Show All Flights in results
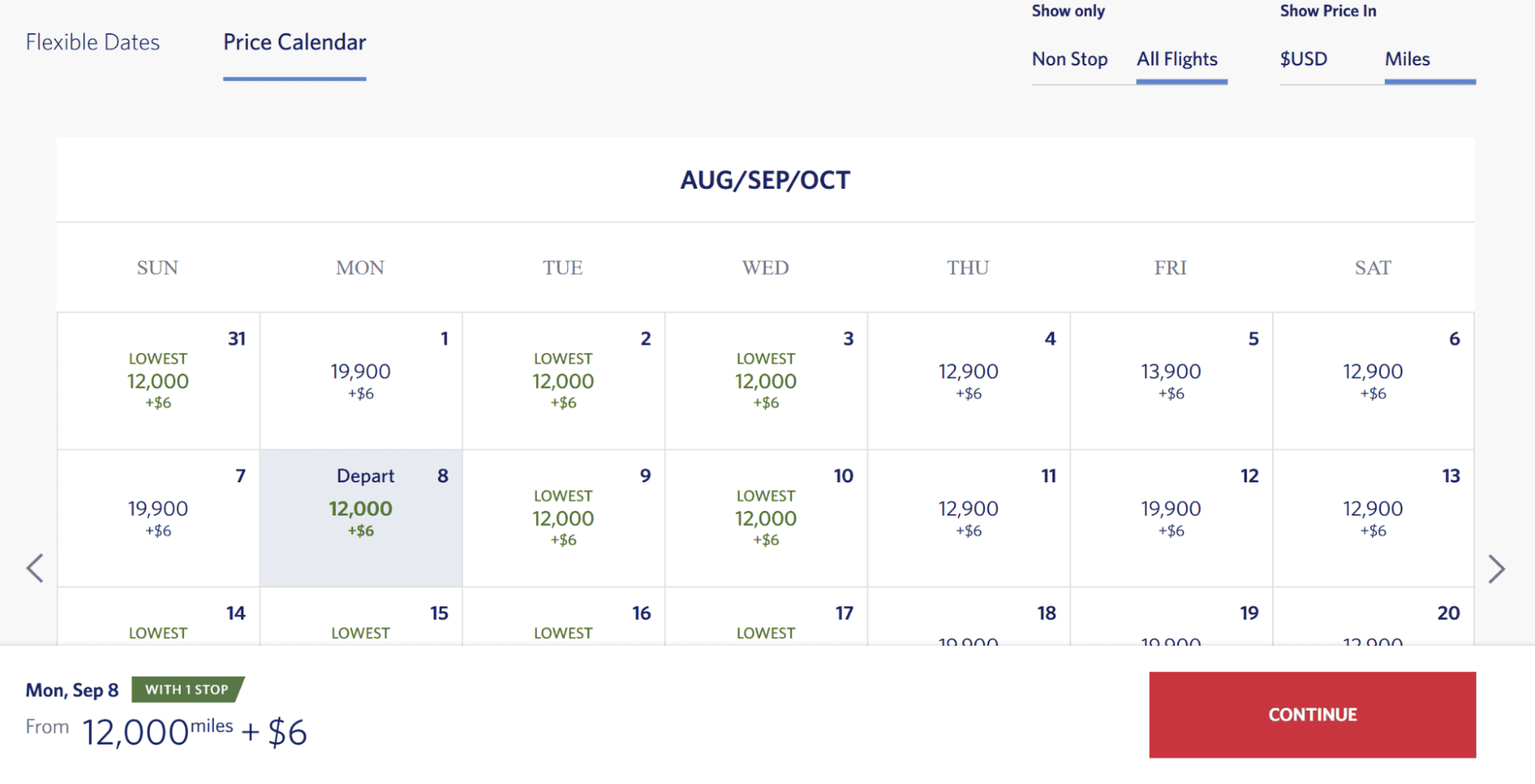This screenshot has height=784, width=1535. [1177, 59]
